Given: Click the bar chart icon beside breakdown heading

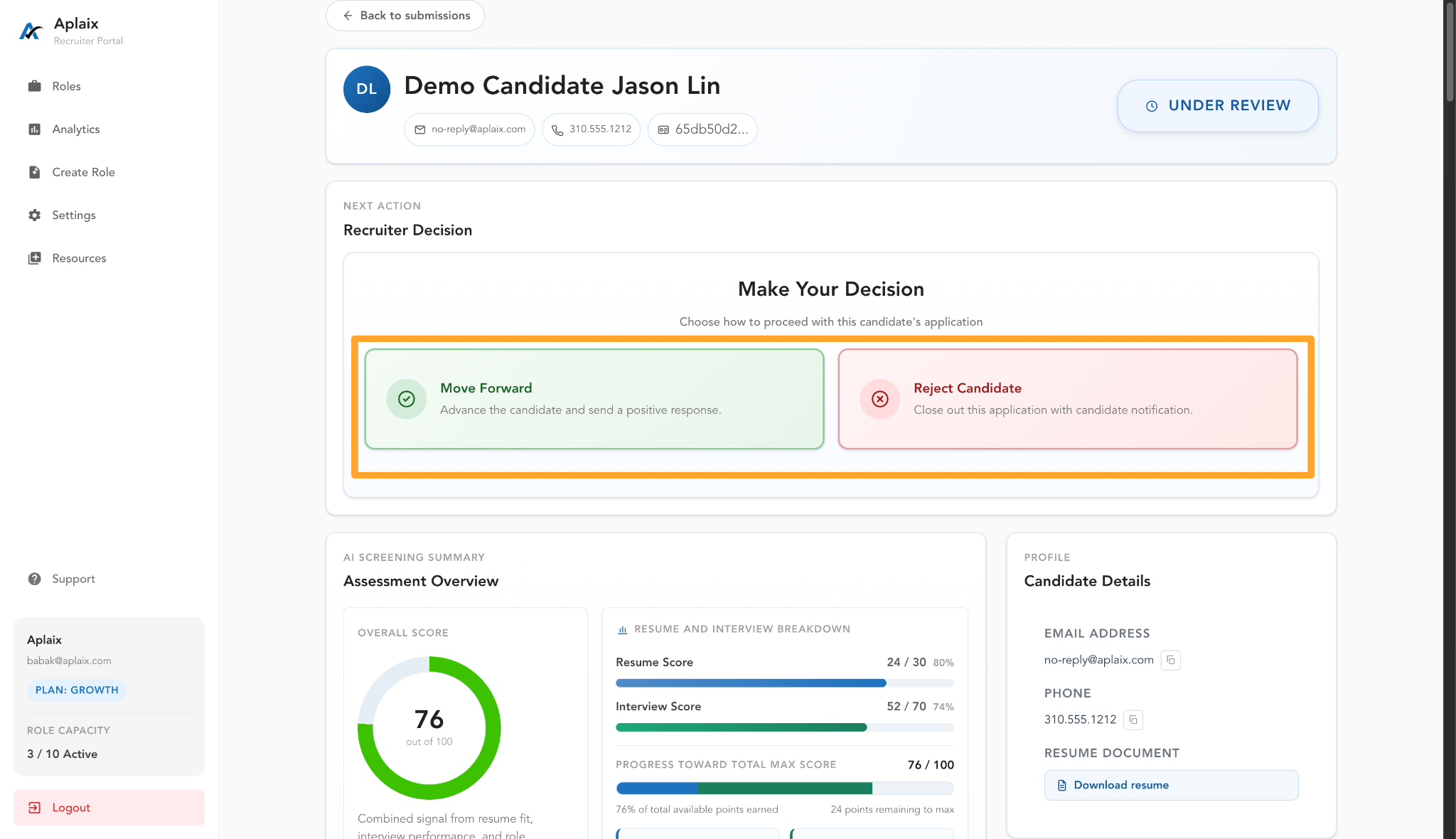Looking at the screenshot, I should [623, 629].
